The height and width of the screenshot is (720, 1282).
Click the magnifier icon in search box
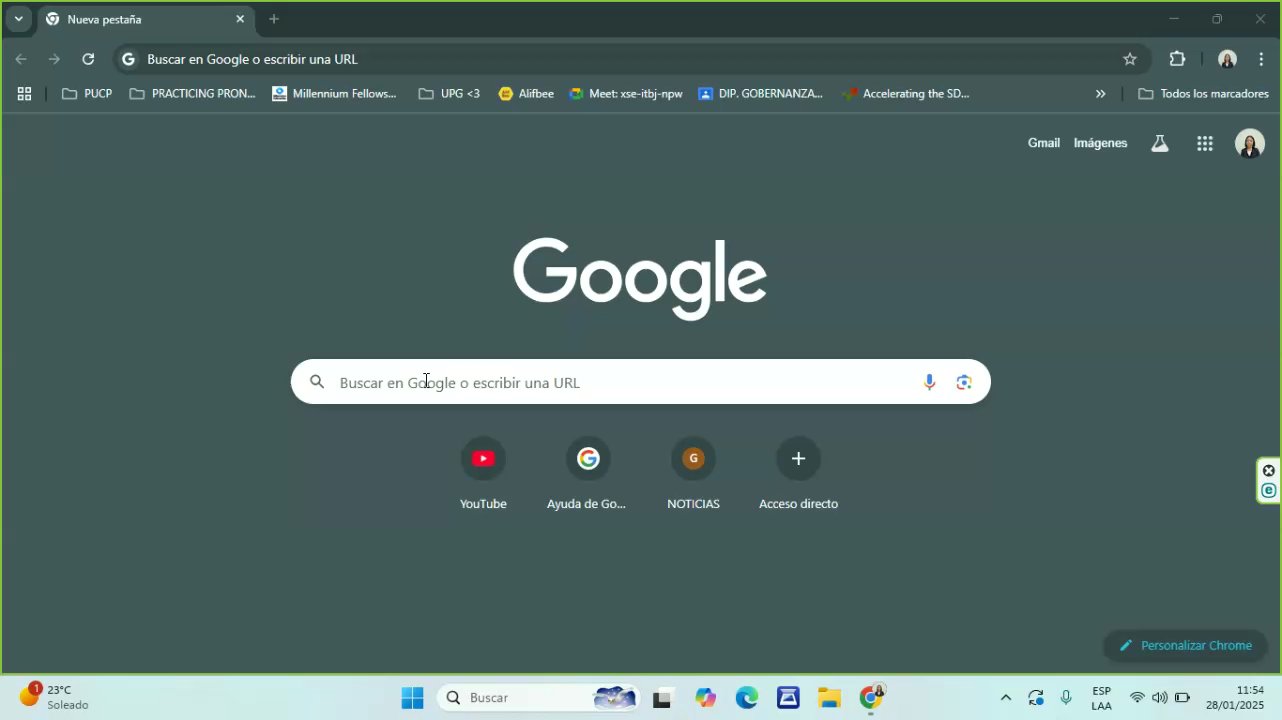click(x=317, y=382)
